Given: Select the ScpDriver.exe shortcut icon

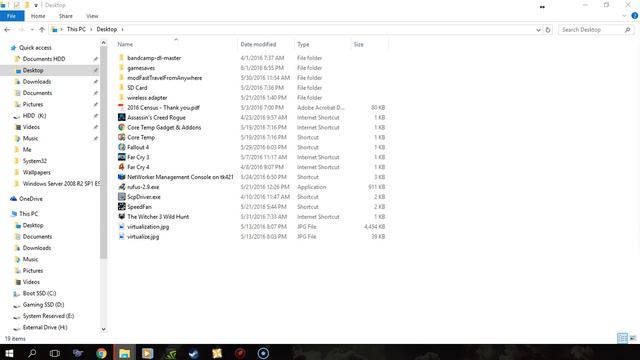Looking at the screenshot, I should pyautogui.click(x=121, y=197).
